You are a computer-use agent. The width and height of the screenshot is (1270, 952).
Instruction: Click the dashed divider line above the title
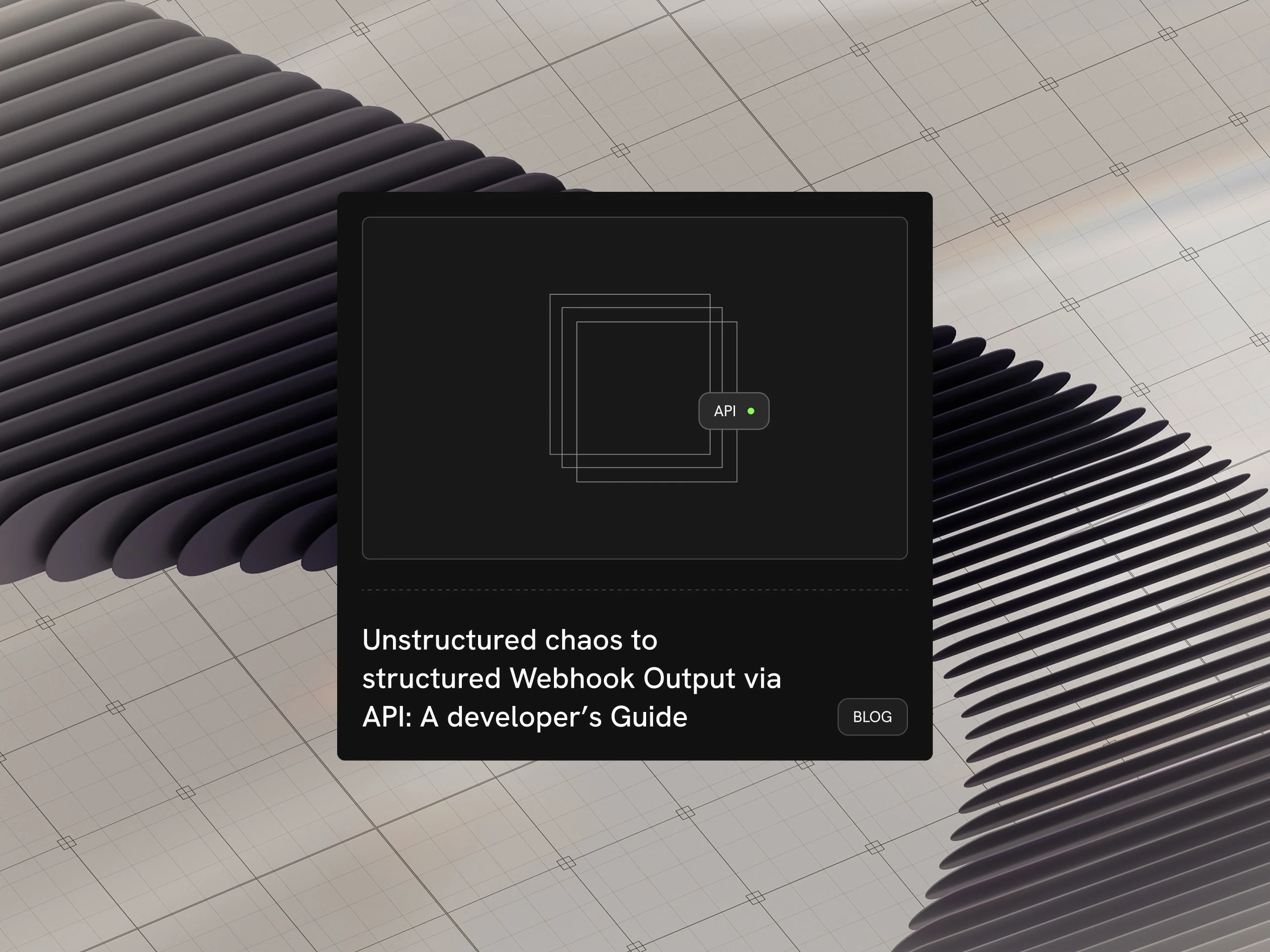(634, 590)
